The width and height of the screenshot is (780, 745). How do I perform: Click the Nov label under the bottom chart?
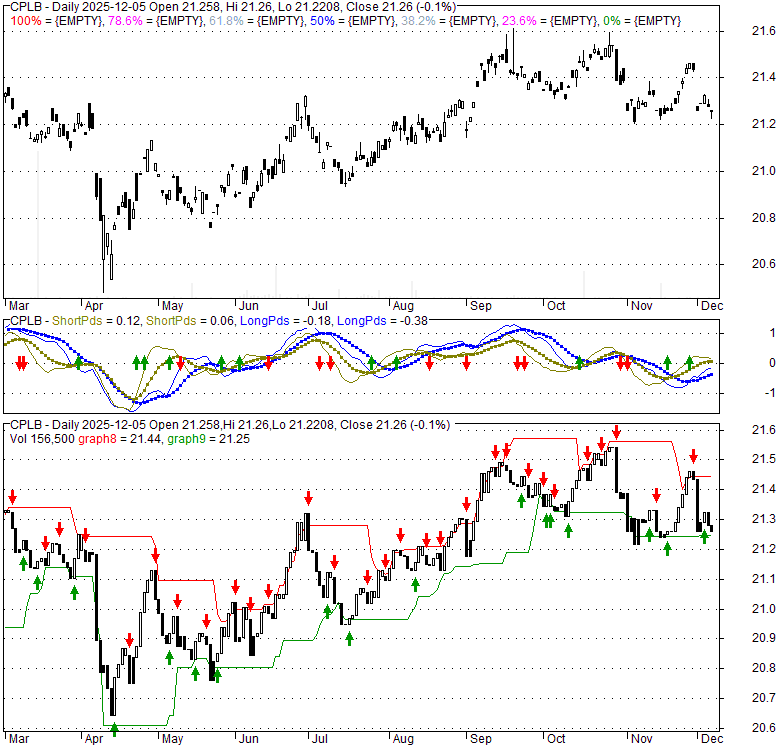click(642, 739)
